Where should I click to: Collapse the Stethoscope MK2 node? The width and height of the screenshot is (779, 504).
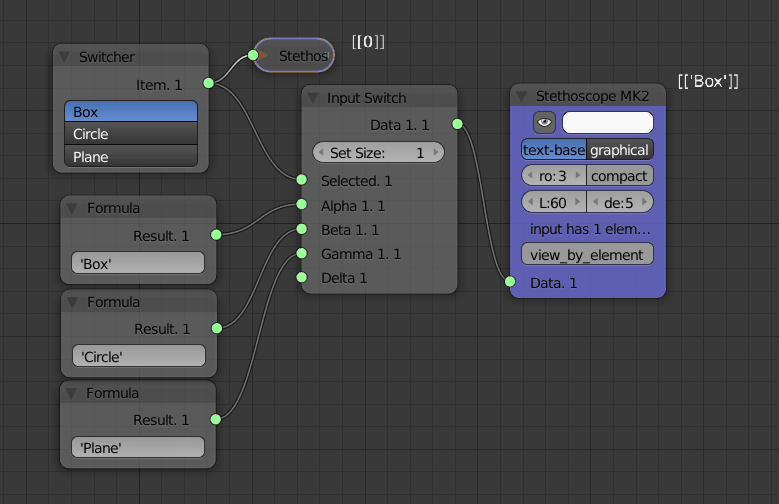521,96
